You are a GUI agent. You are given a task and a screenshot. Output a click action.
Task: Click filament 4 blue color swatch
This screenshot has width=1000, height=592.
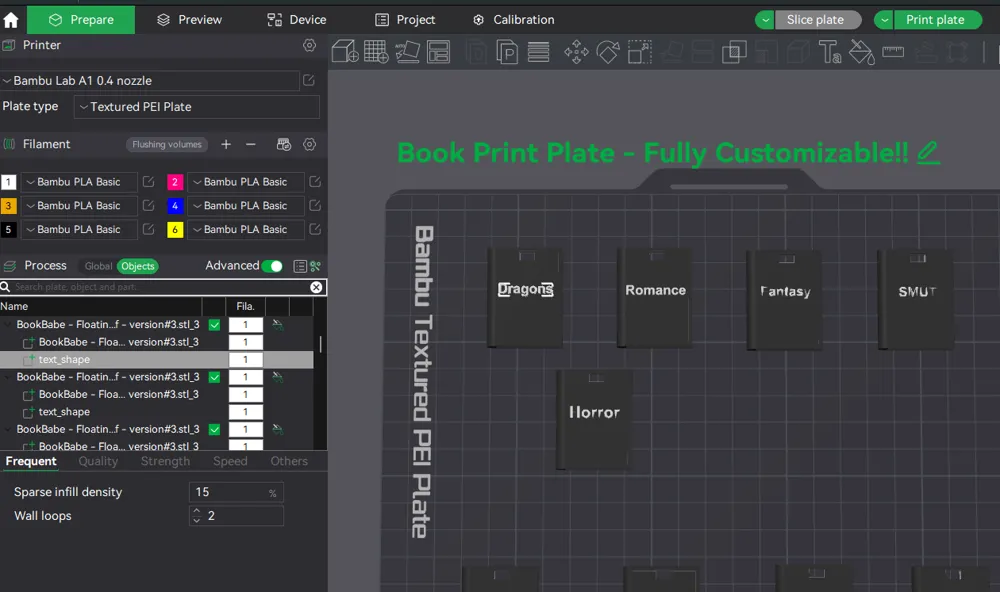(x=175, y=205)
